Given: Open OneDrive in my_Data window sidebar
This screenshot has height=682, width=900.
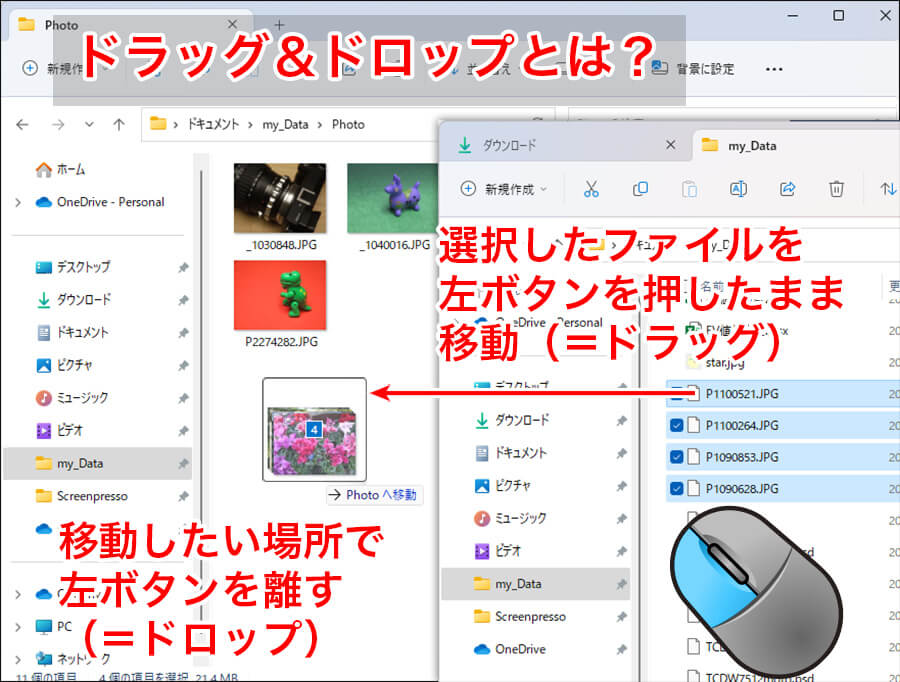Looking at the screenshot, I should click(x=510, y=649).
